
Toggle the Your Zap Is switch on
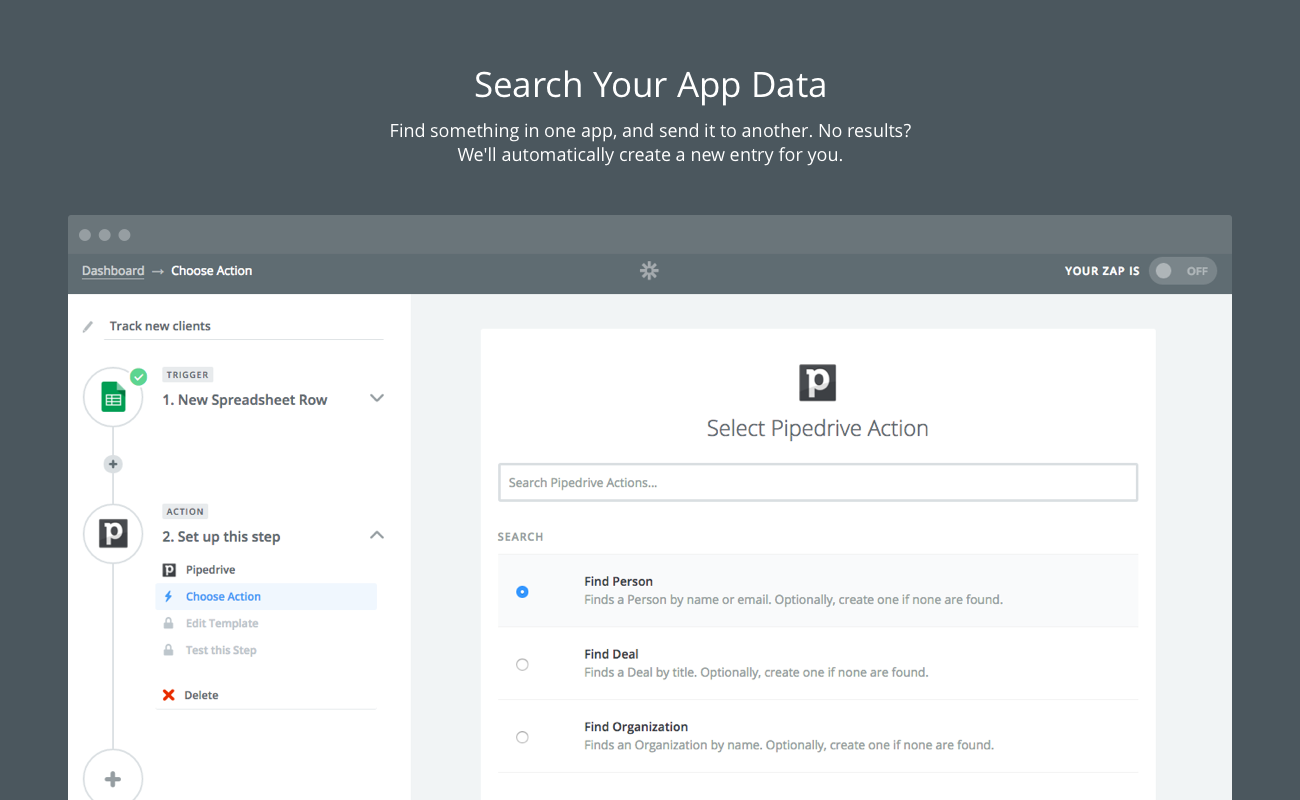point(1182,271)
